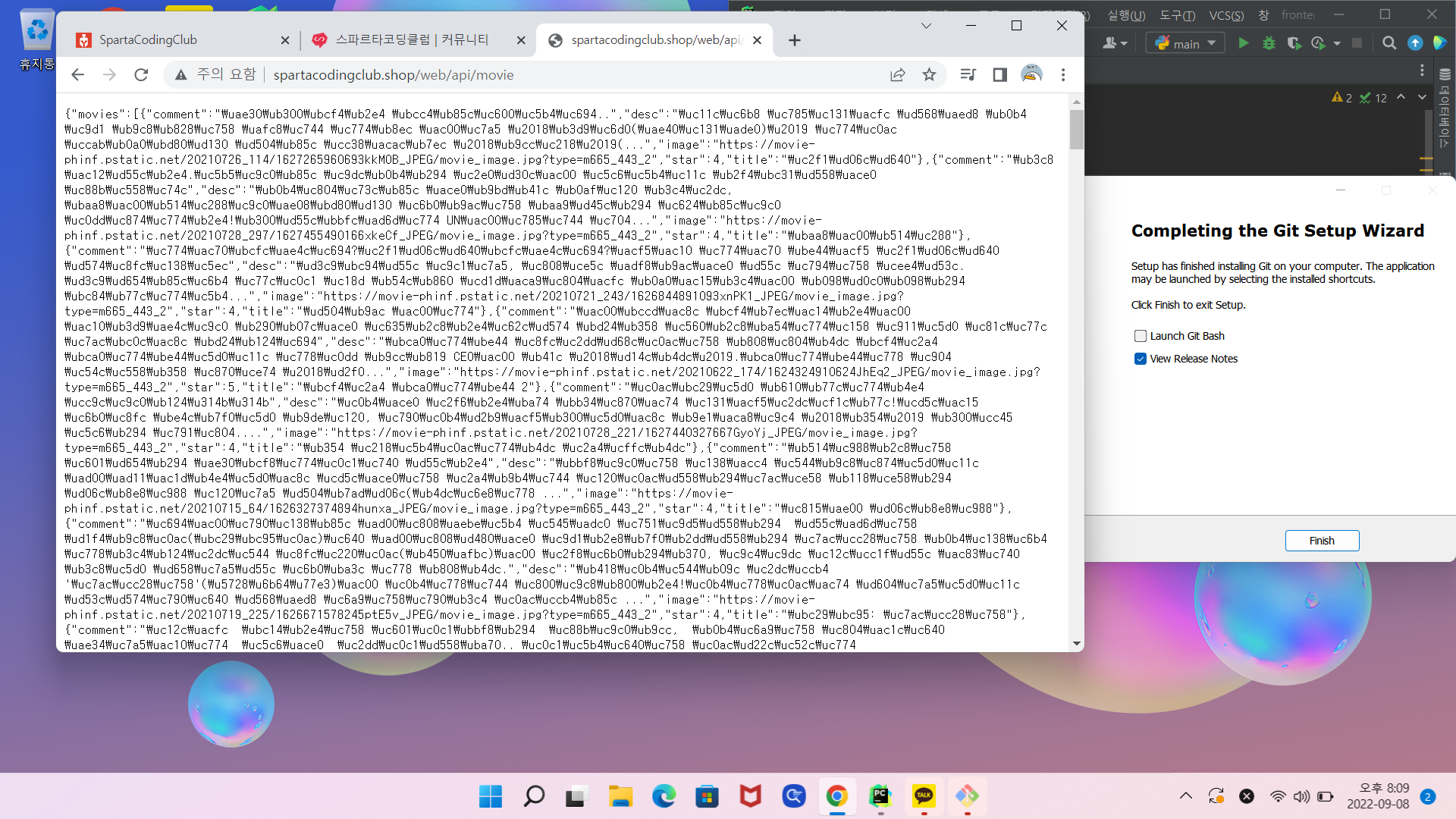Uncheck View Release Notes
The height and width of the screenshot is (819, 1456).
point(1140,359)
